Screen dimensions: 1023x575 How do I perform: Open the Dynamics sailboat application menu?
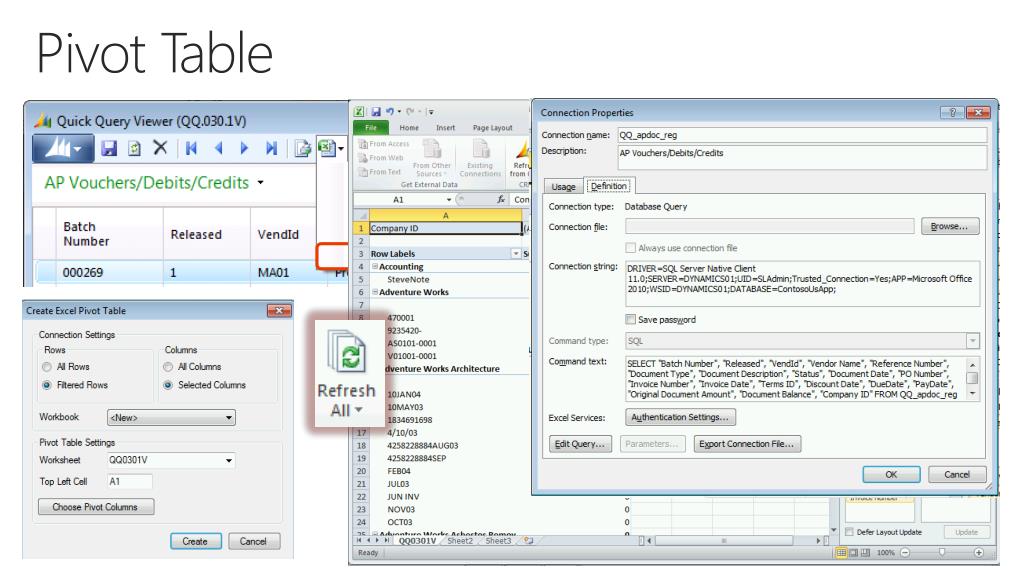point(63,148)
